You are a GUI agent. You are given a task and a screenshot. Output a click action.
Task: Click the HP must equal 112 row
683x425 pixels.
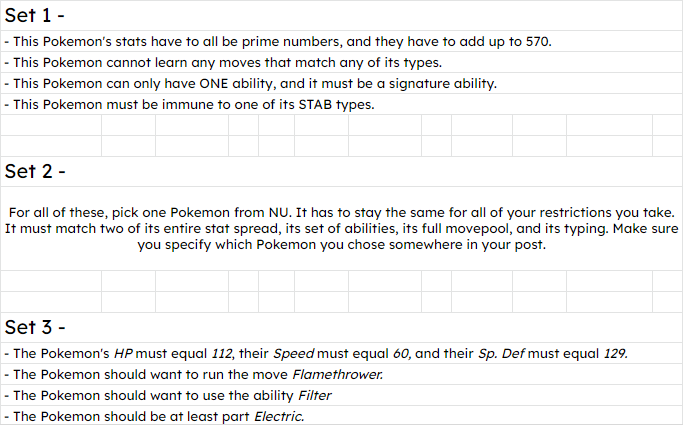(x=342, y=353)
